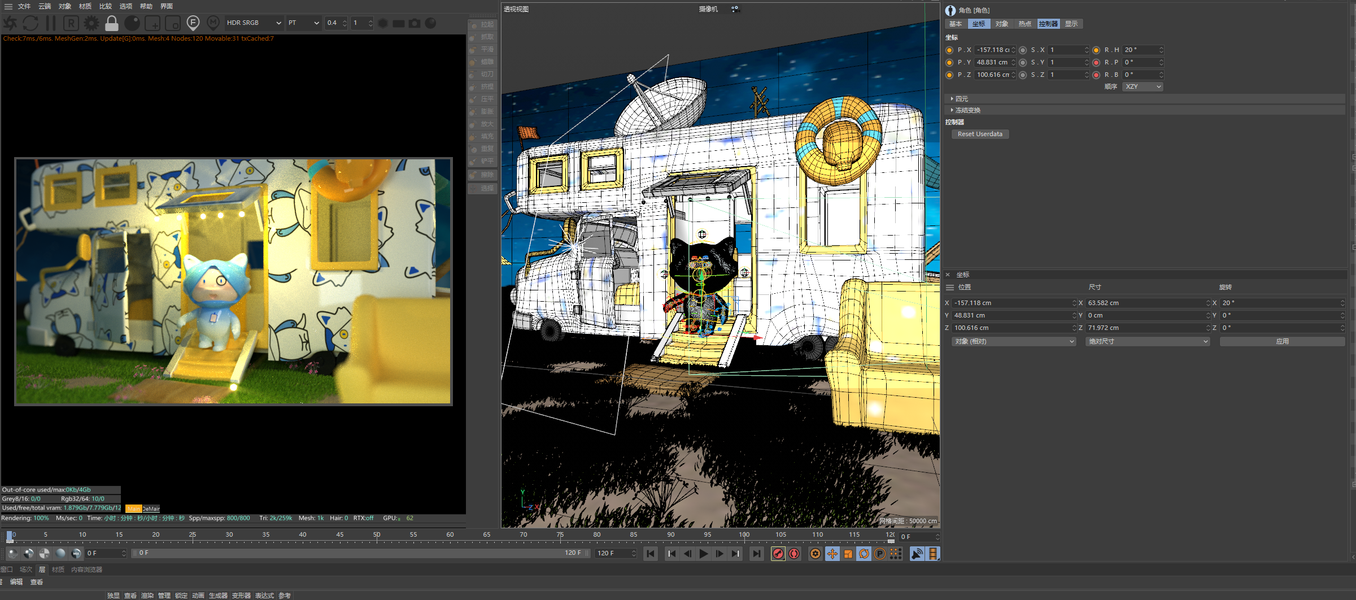The width and height of the screenshot is (1356, 600).
Task: Close the 坐标 panel with X icon
Action: 948,274
